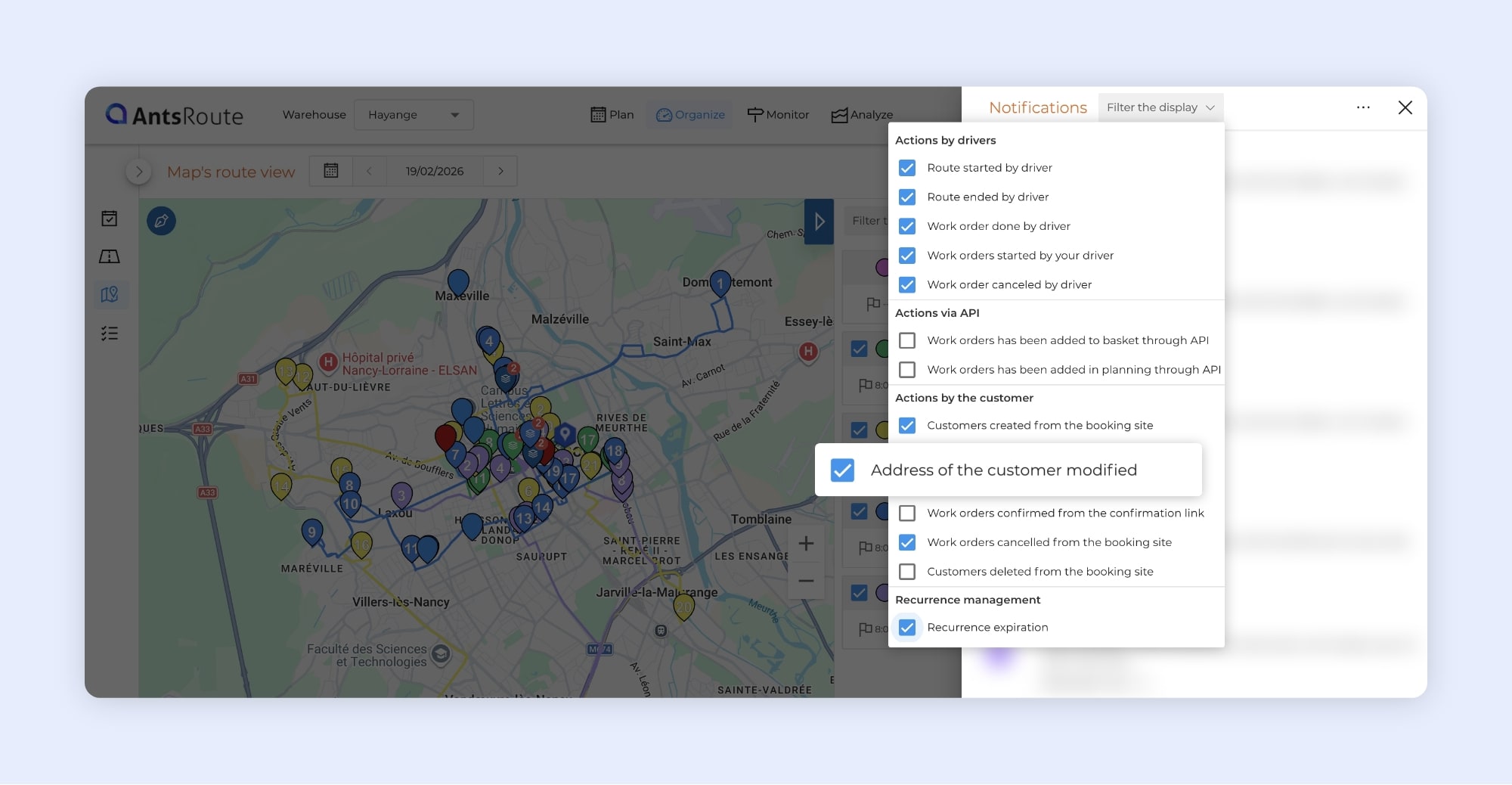Close the Notifications panel
The image size is (1512, 785).
(x=1405, y=107)
